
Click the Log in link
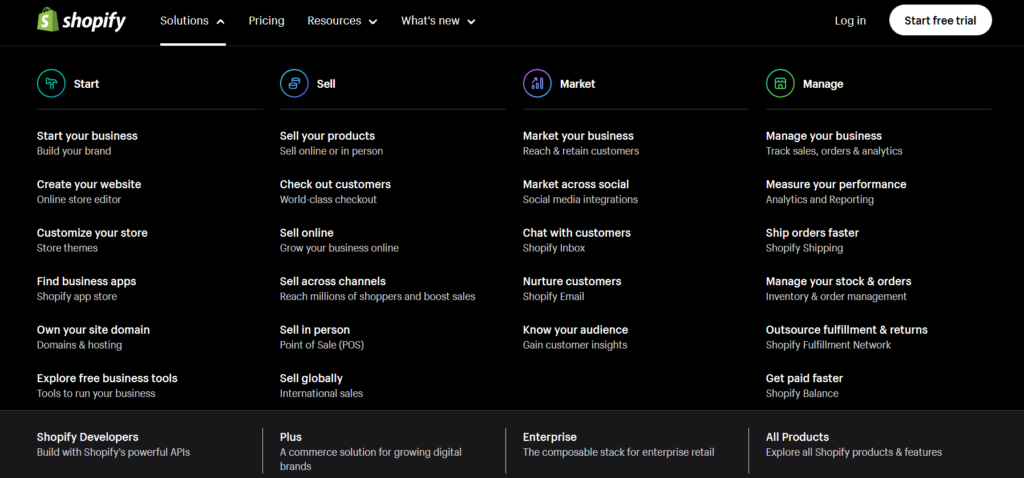point(850,21)
